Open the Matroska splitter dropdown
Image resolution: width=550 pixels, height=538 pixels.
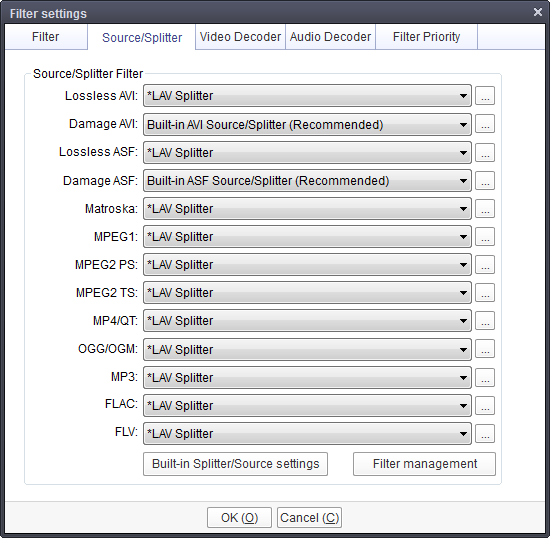click(x=307, y=209)
